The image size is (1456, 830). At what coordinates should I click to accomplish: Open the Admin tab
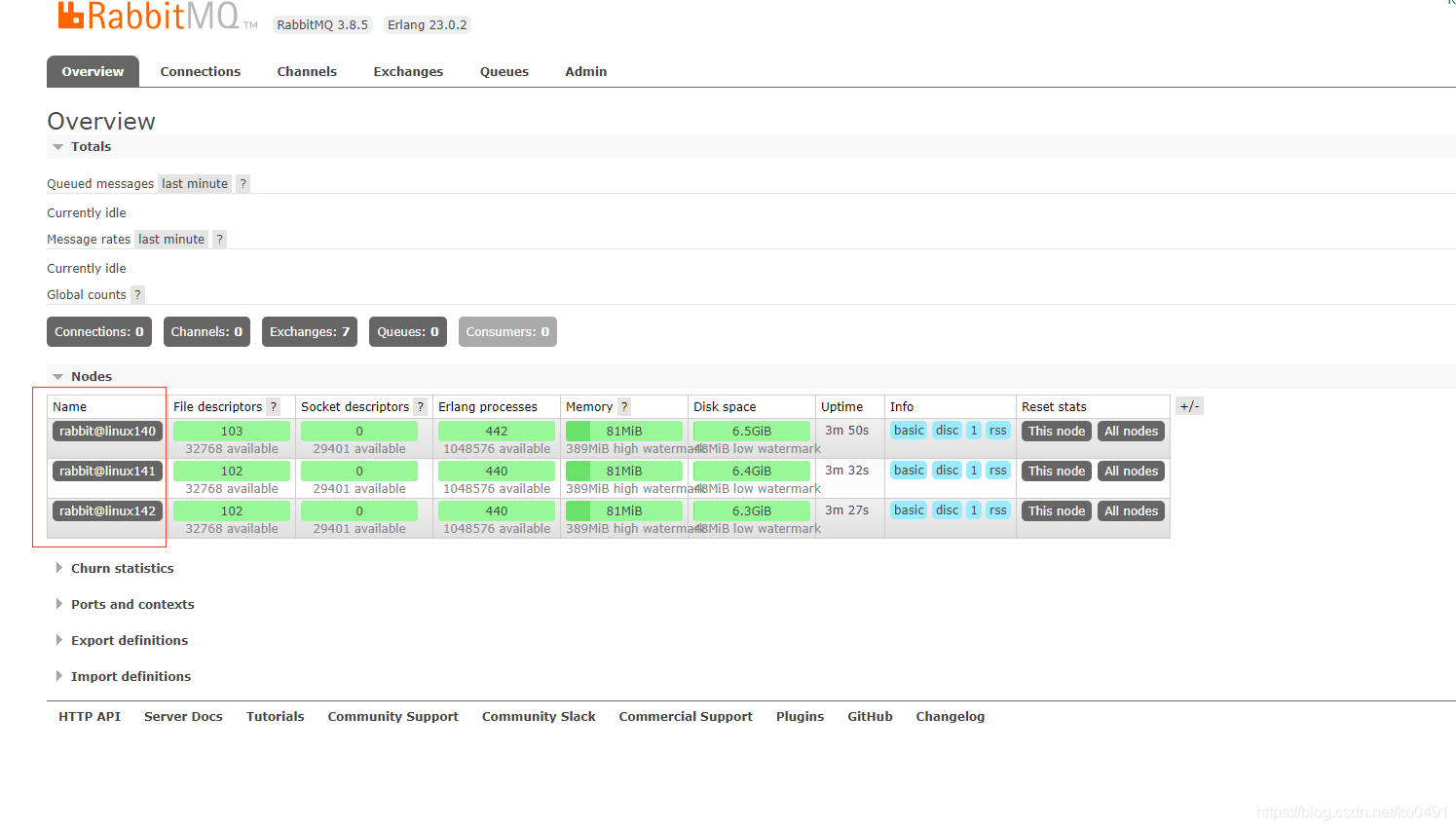click(x=586, y=71)
